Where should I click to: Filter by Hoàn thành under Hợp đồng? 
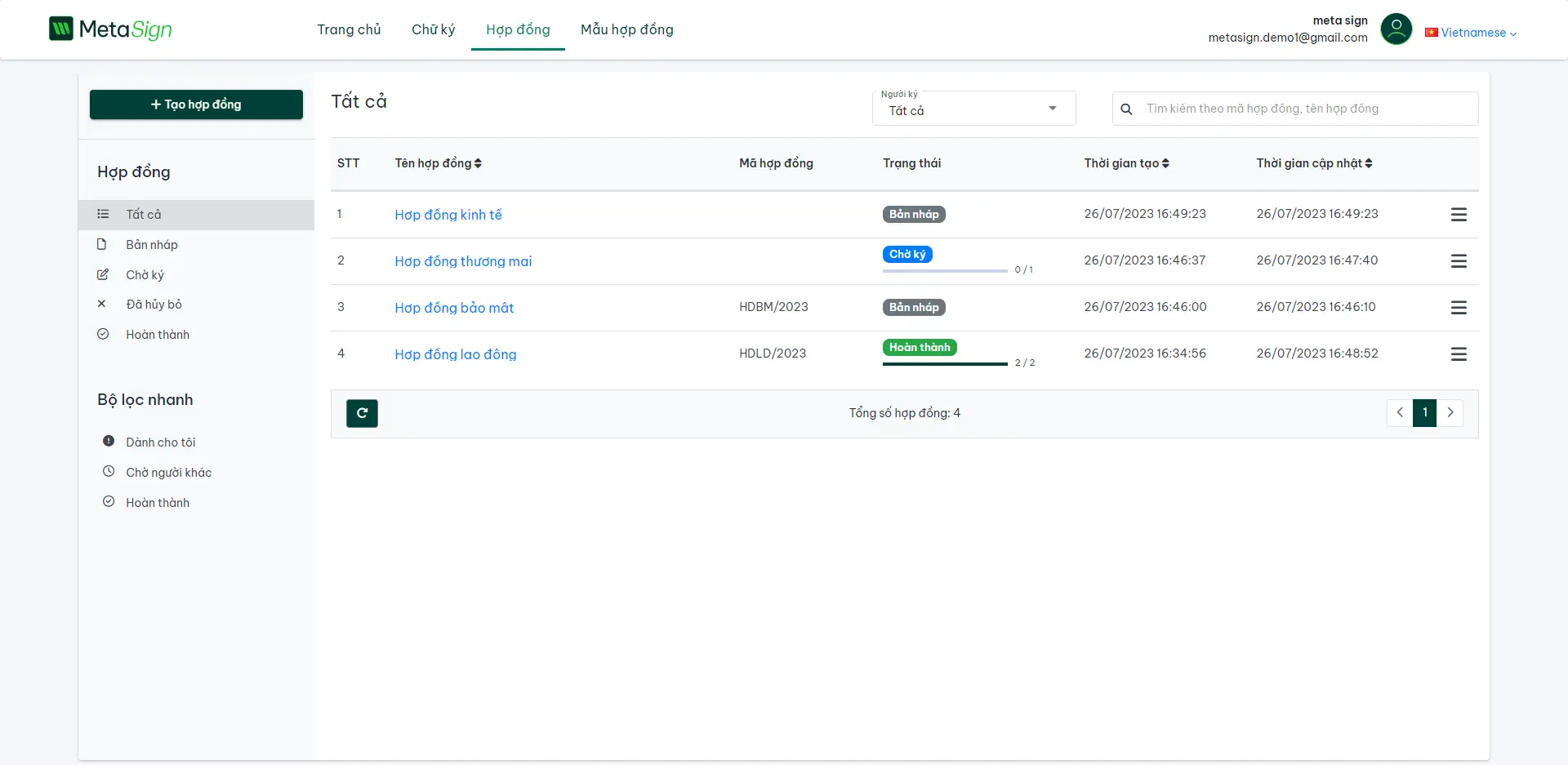coord(196,335)
